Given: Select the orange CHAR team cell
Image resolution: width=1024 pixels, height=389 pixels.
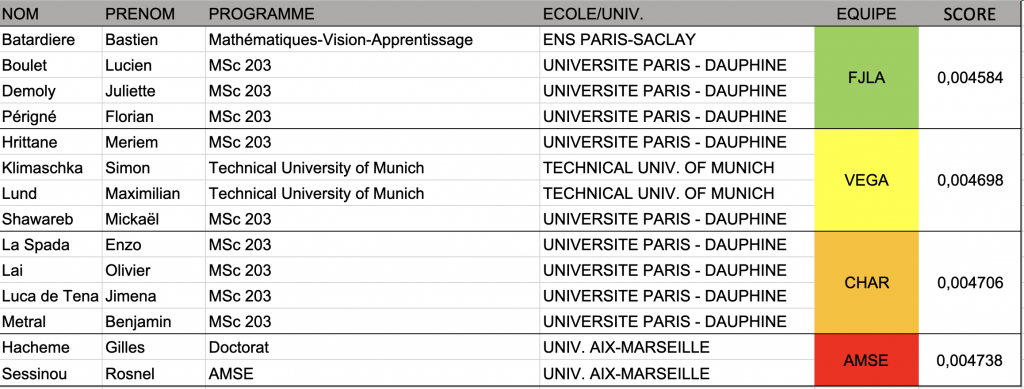Looking at the screenshot, I should 867,283.
